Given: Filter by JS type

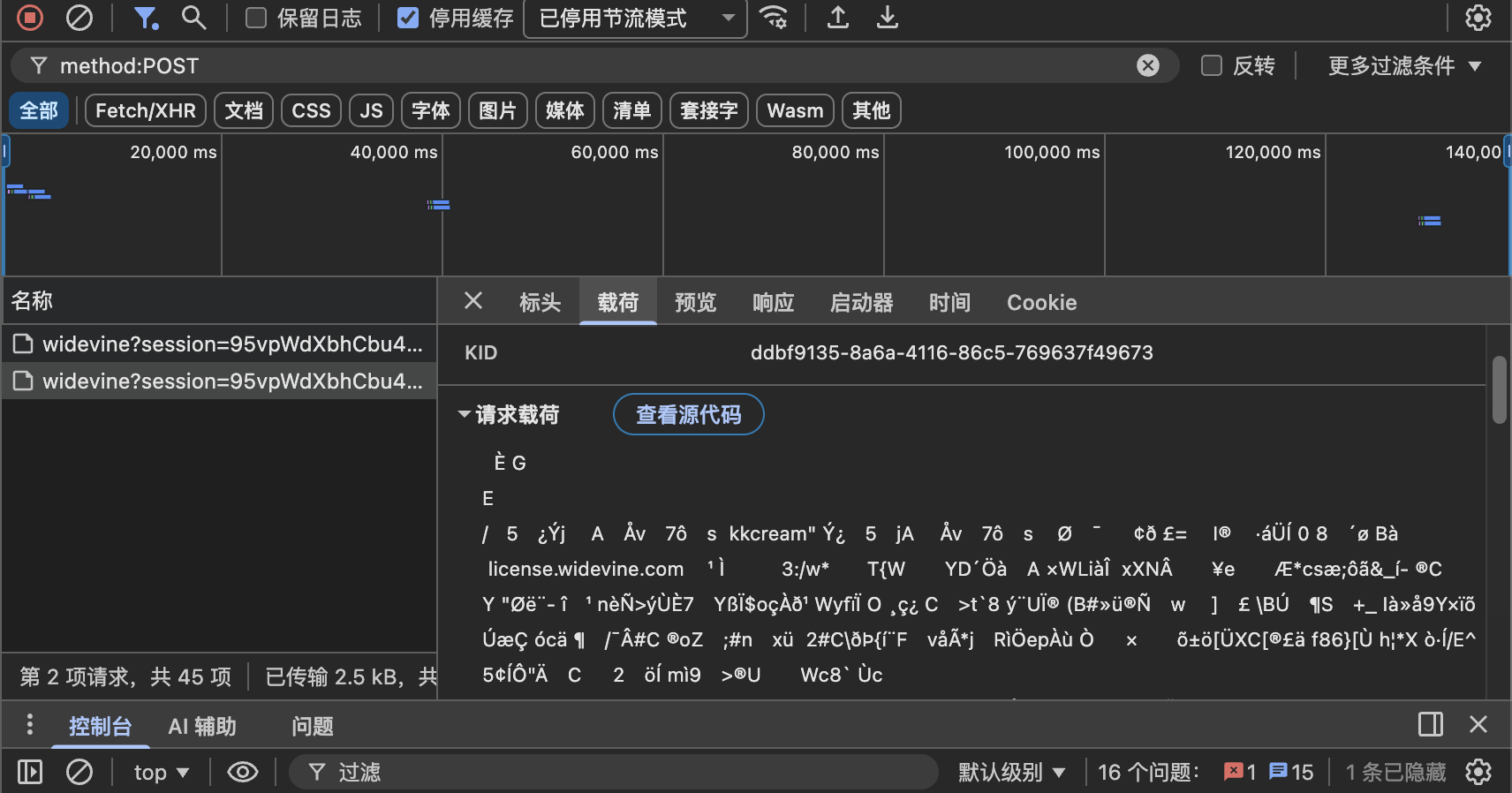Looking at the screenshot, I should point(371,110).
